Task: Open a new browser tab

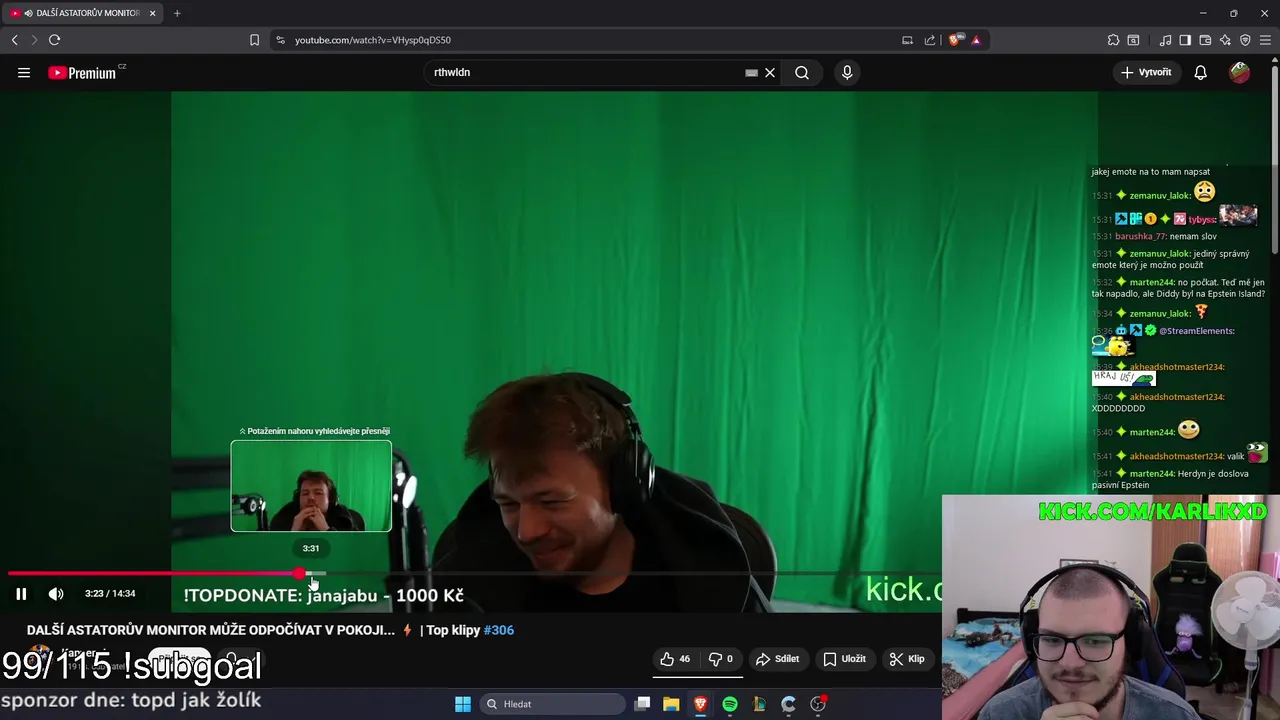Action: pyautogui.click(x=177, y=13)
